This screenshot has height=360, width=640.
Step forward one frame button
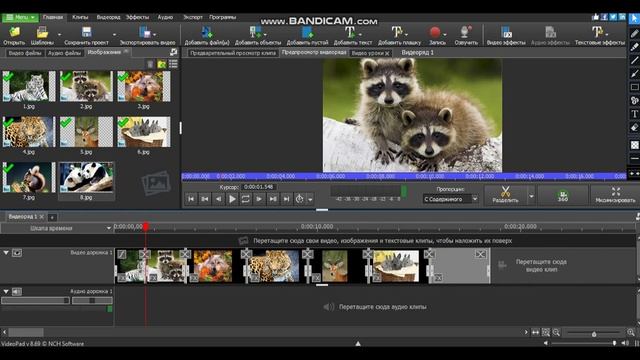click(x=259, y=199)
